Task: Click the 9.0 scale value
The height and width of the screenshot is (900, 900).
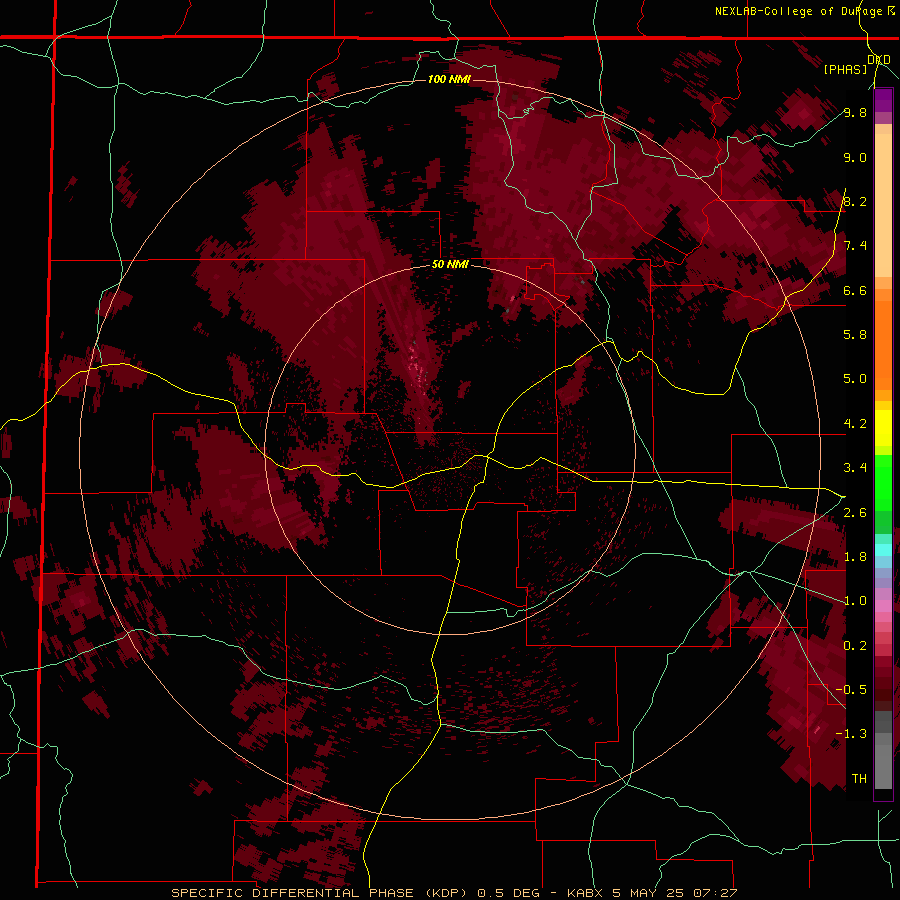Action: tap(855, 157)
